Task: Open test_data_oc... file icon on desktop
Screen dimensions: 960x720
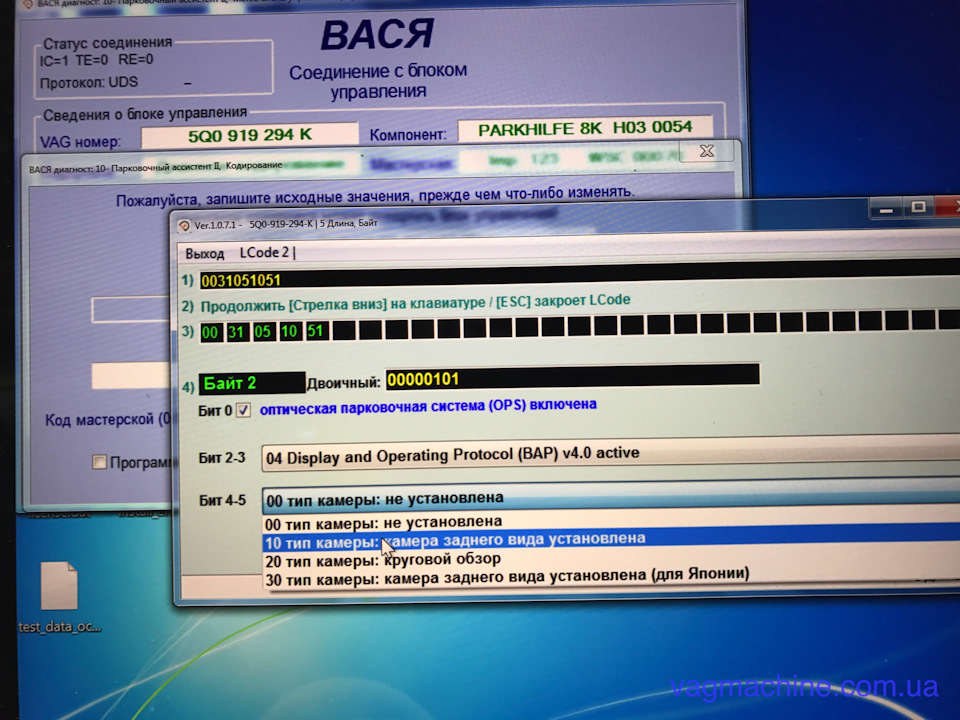Action: (x=59, y=596)
